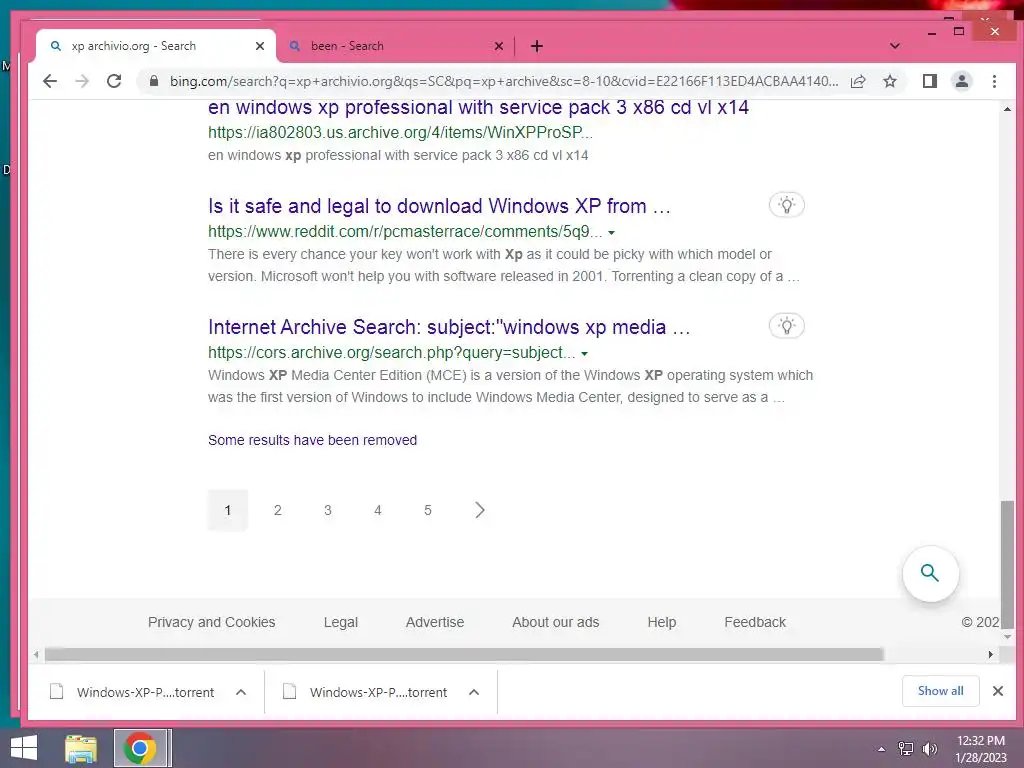View site information via lock icon
1024x768 pixels.
pos(153,81)
